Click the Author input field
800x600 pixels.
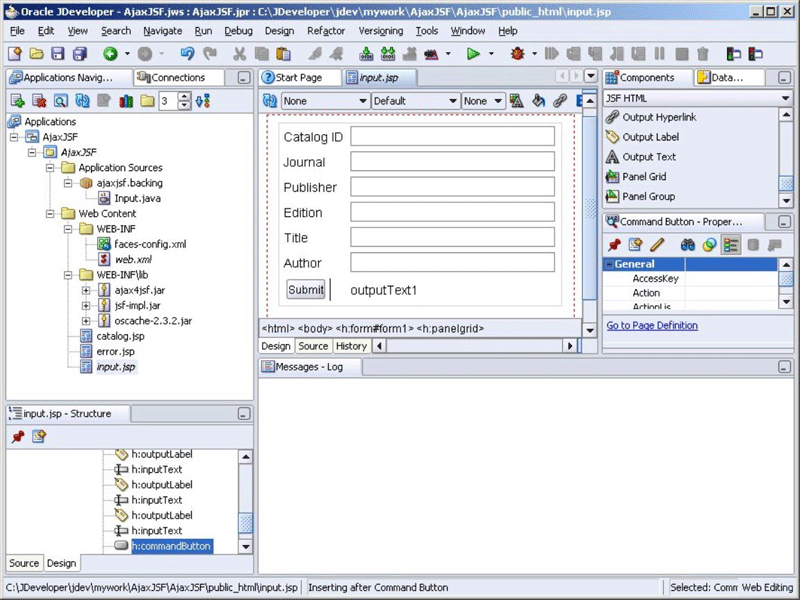click(x=453, y=262)
